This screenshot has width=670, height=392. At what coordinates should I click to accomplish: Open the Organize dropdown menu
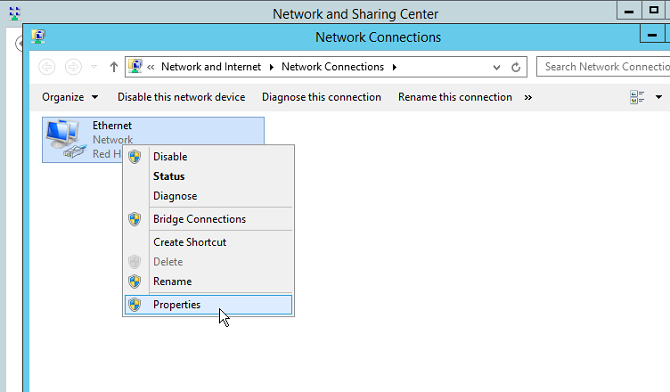(70, 97)
